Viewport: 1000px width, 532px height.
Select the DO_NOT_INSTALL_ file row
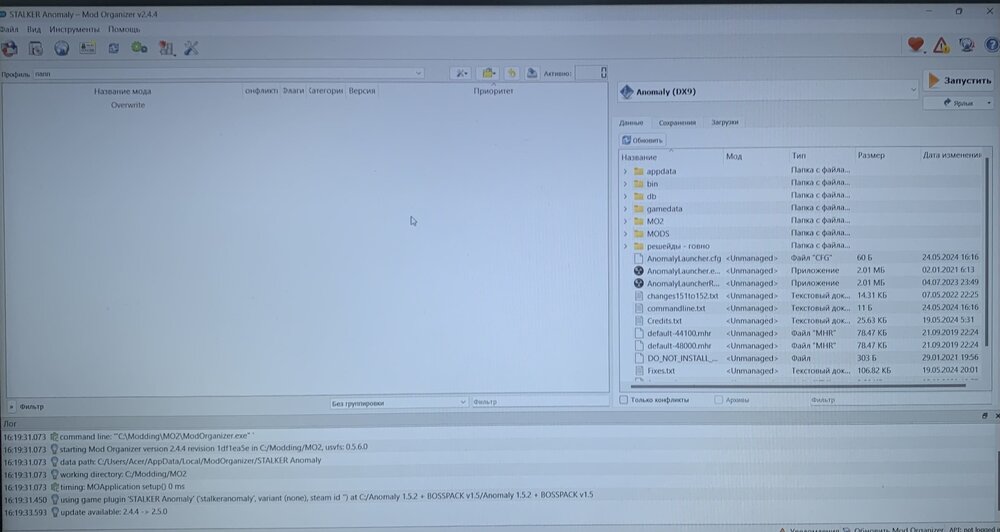click(802, 358)
